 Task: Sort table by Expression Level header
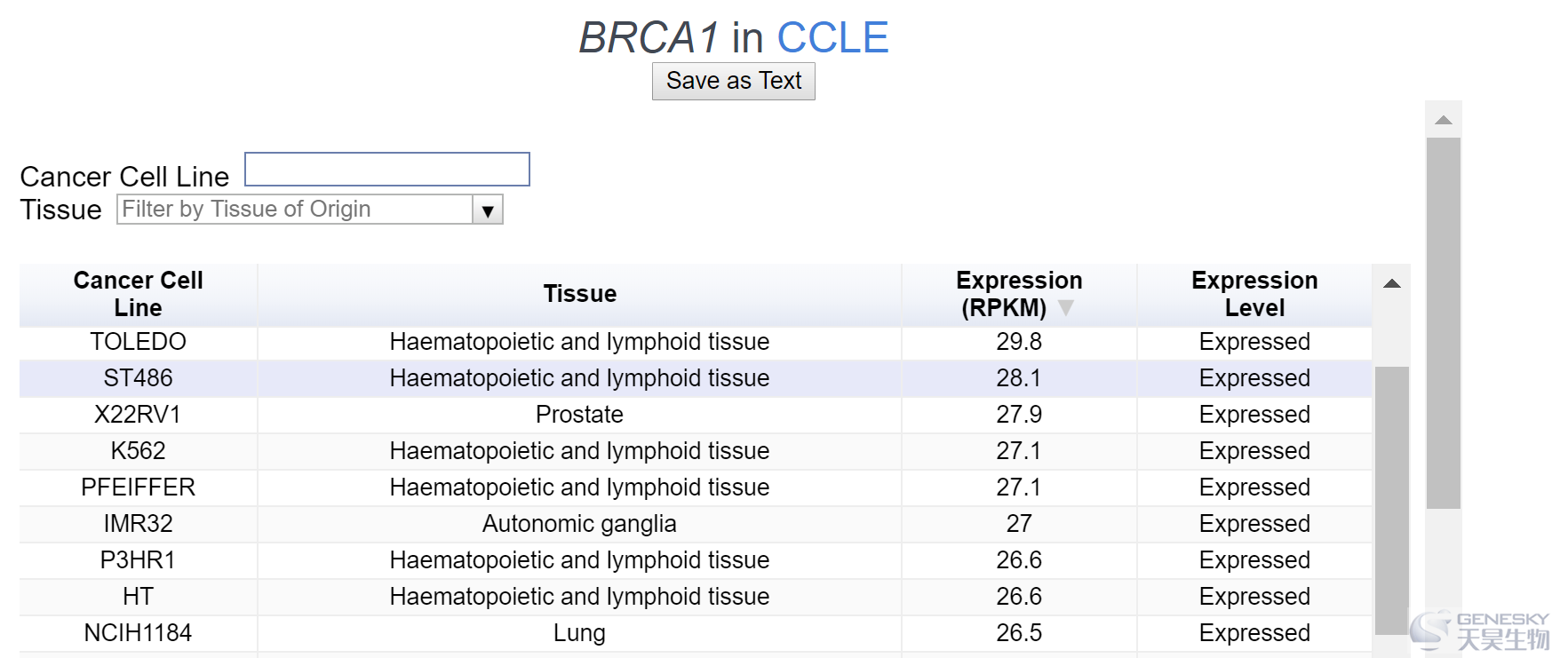(1254, 294)
